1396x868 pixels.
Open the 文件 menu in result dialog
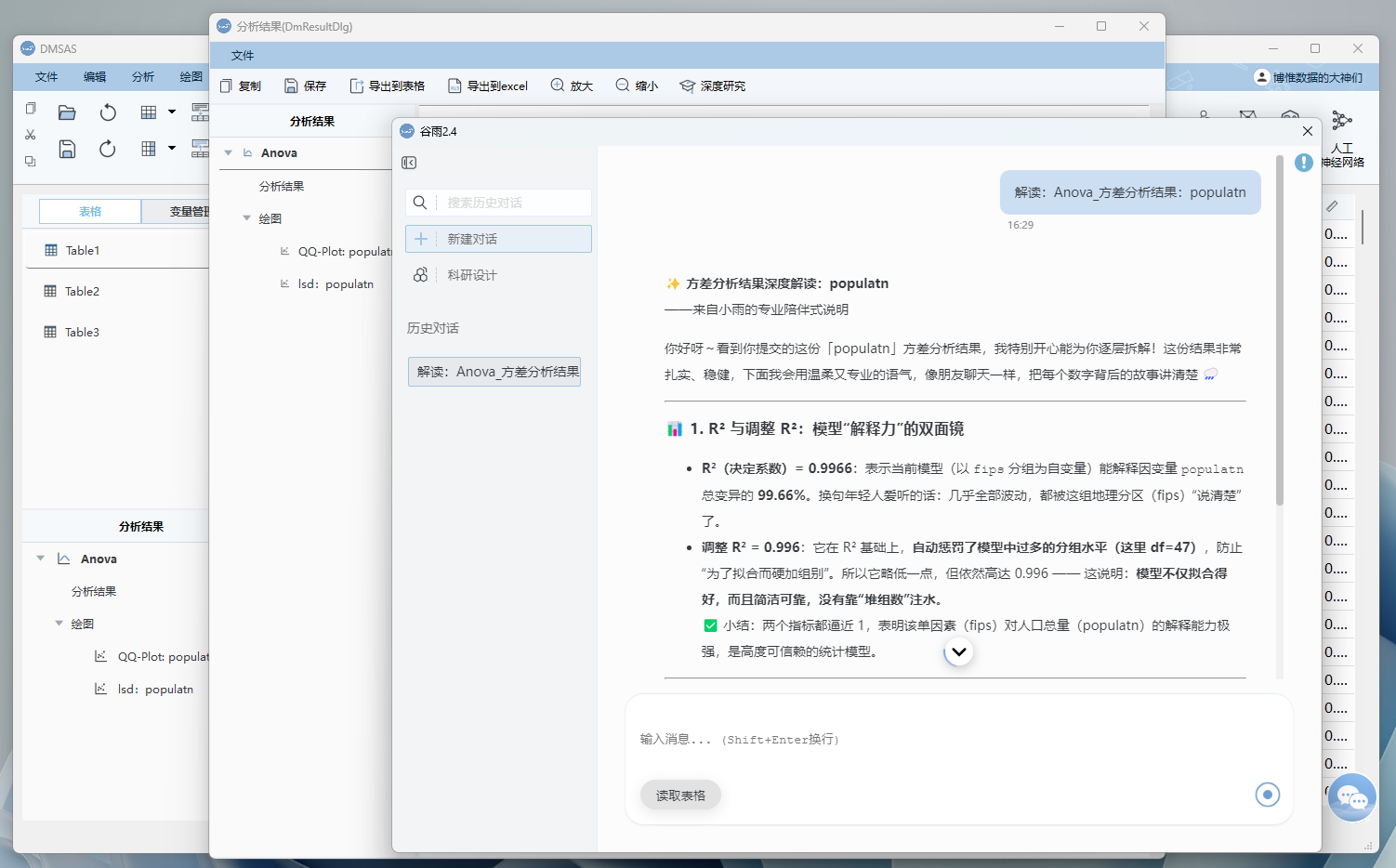pyautogui.click(x=243, y=56)
